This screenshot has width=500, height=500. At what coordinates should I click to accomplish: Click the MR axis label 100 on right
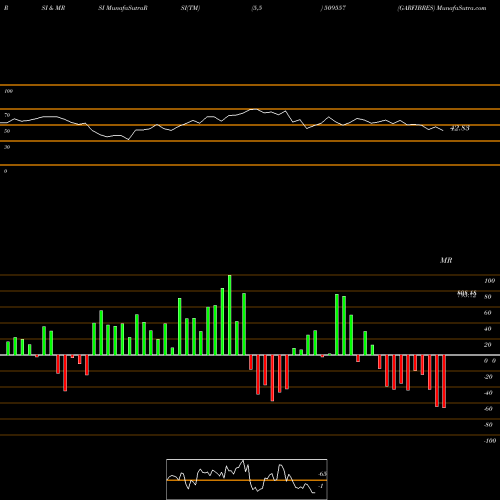pyautogui.click(x=489, y=281)
